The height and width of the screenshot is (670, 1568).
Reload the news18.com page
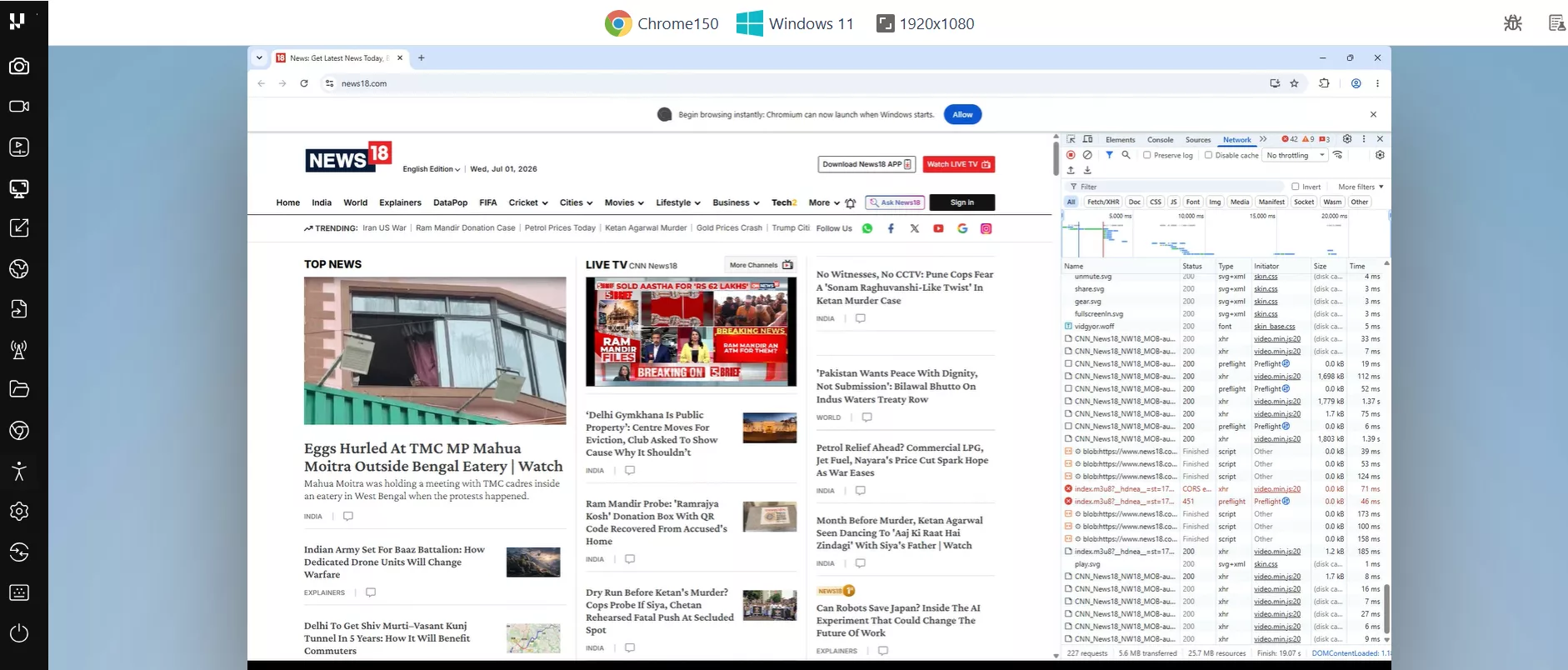(304, 83)
